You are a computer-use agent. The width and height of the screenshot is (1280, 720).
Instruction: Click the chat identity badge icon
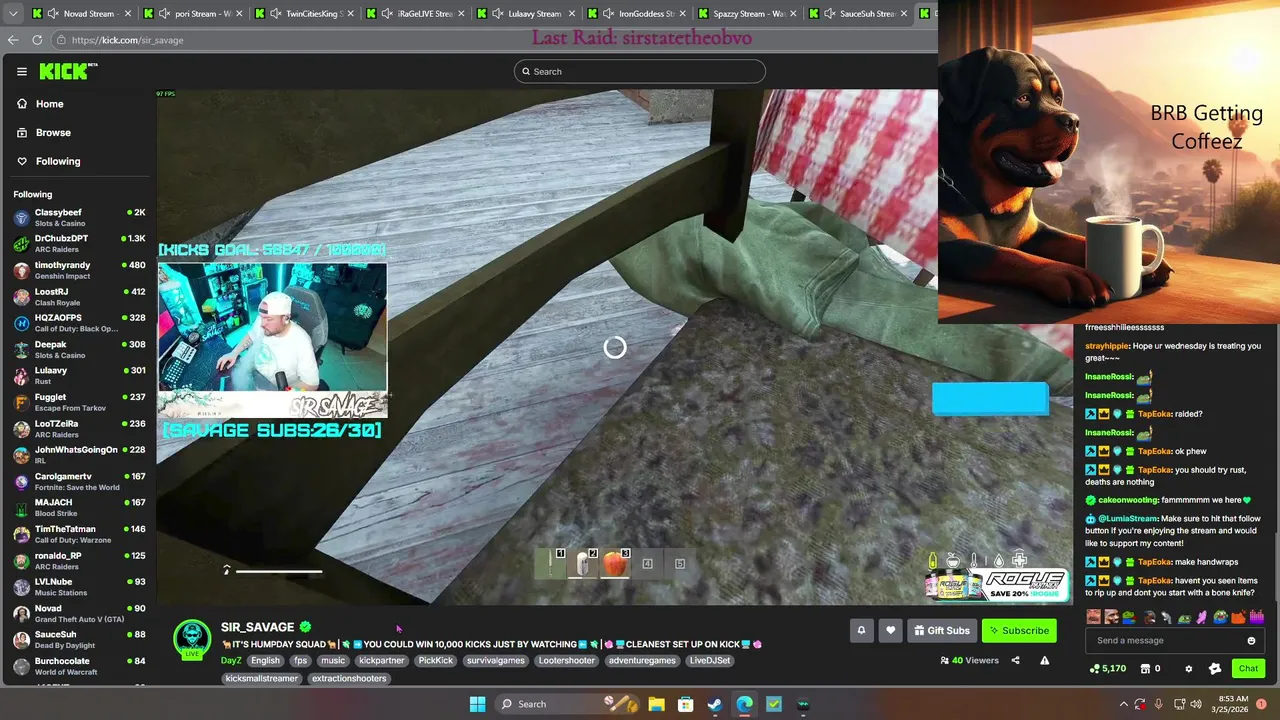click(1215, 668)
